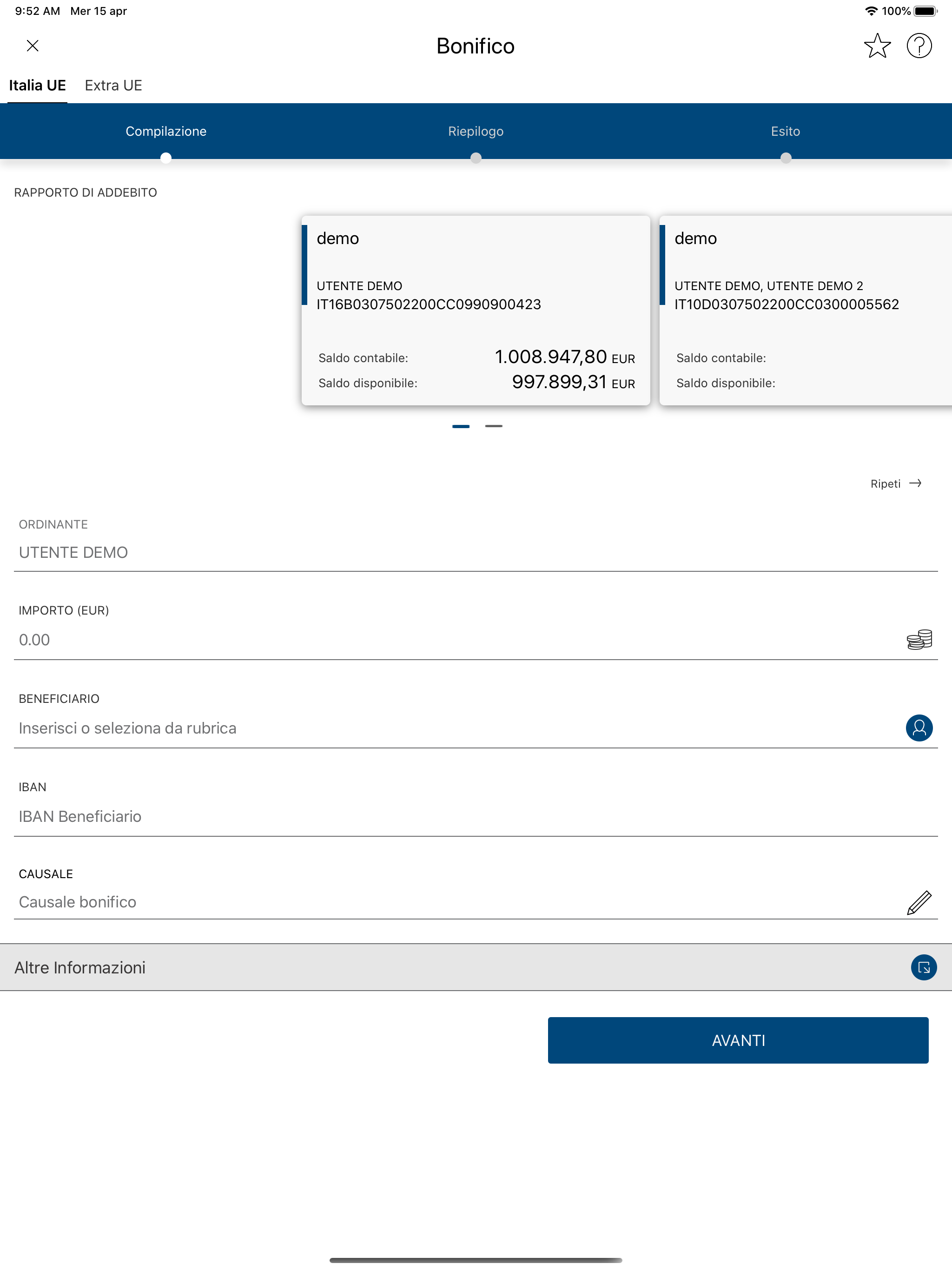The image size is (952, 1270).
Task: Focus the IBAN Beneficiario field
Action: pos(476,816)
